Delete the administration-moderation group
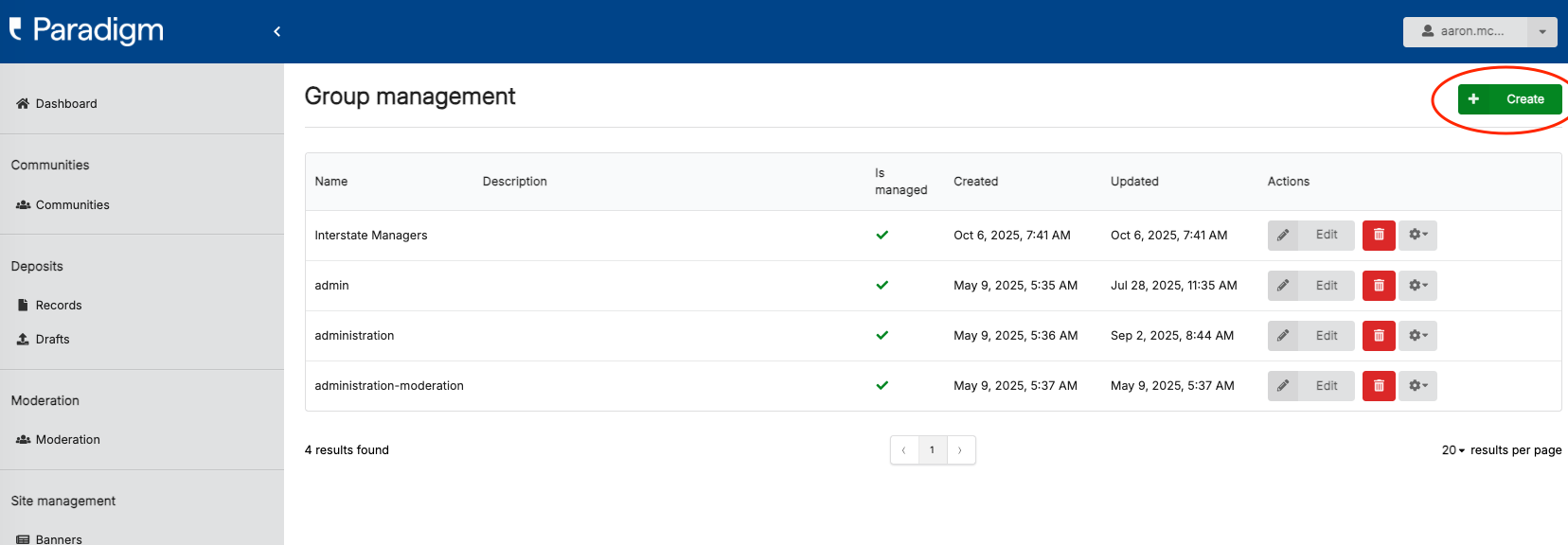 pyautogui.click(x=1379, y=385)
